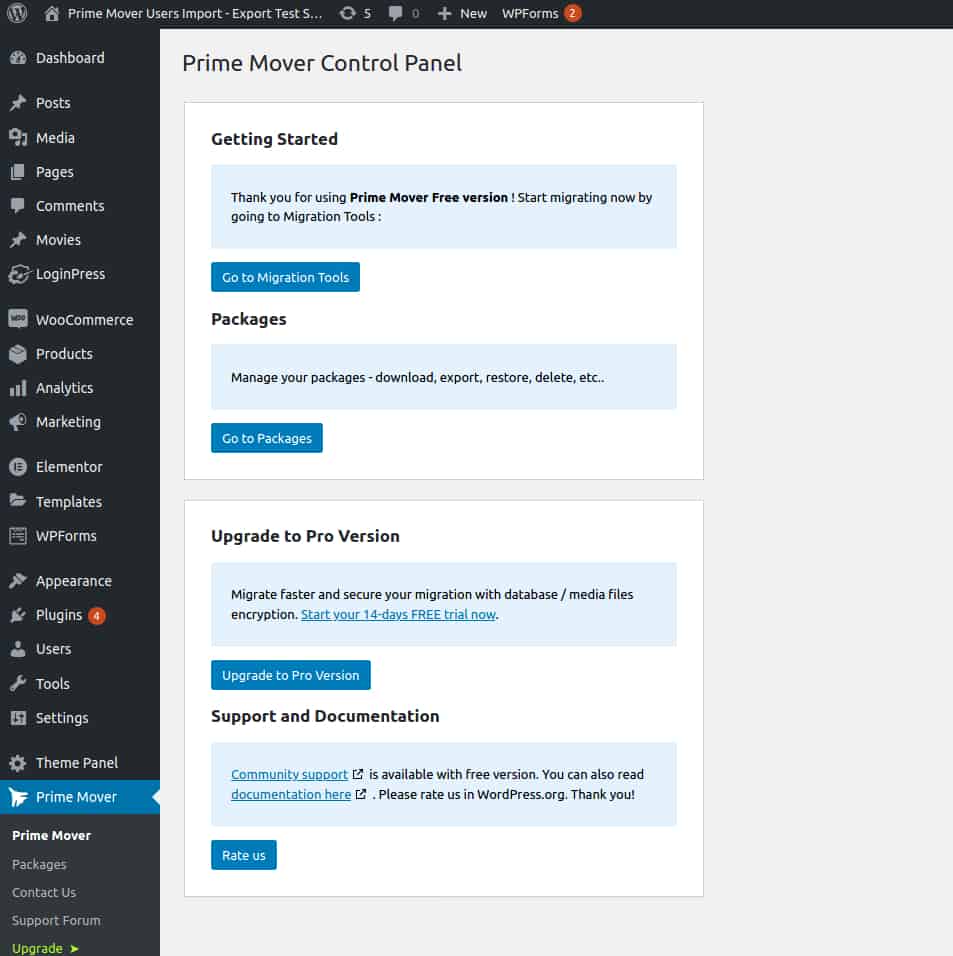
Task: Click the Tools wrench icon
Action: click(x=18, y=683)
